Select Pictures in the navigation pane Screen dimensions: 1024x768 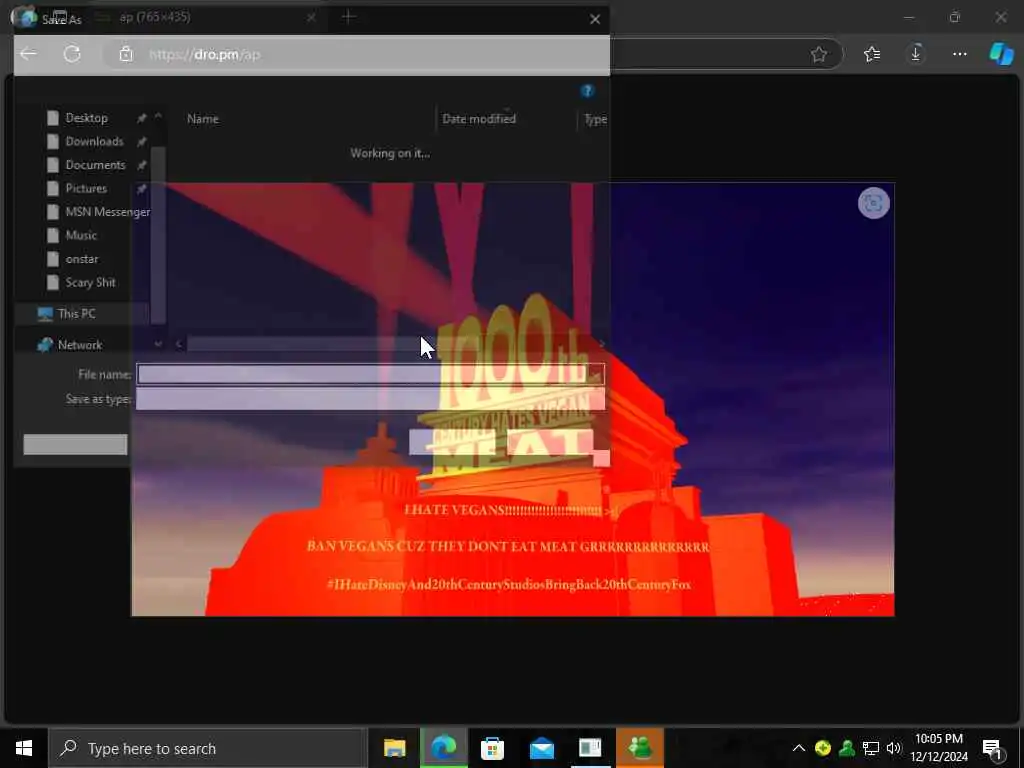tap(85, 189)
